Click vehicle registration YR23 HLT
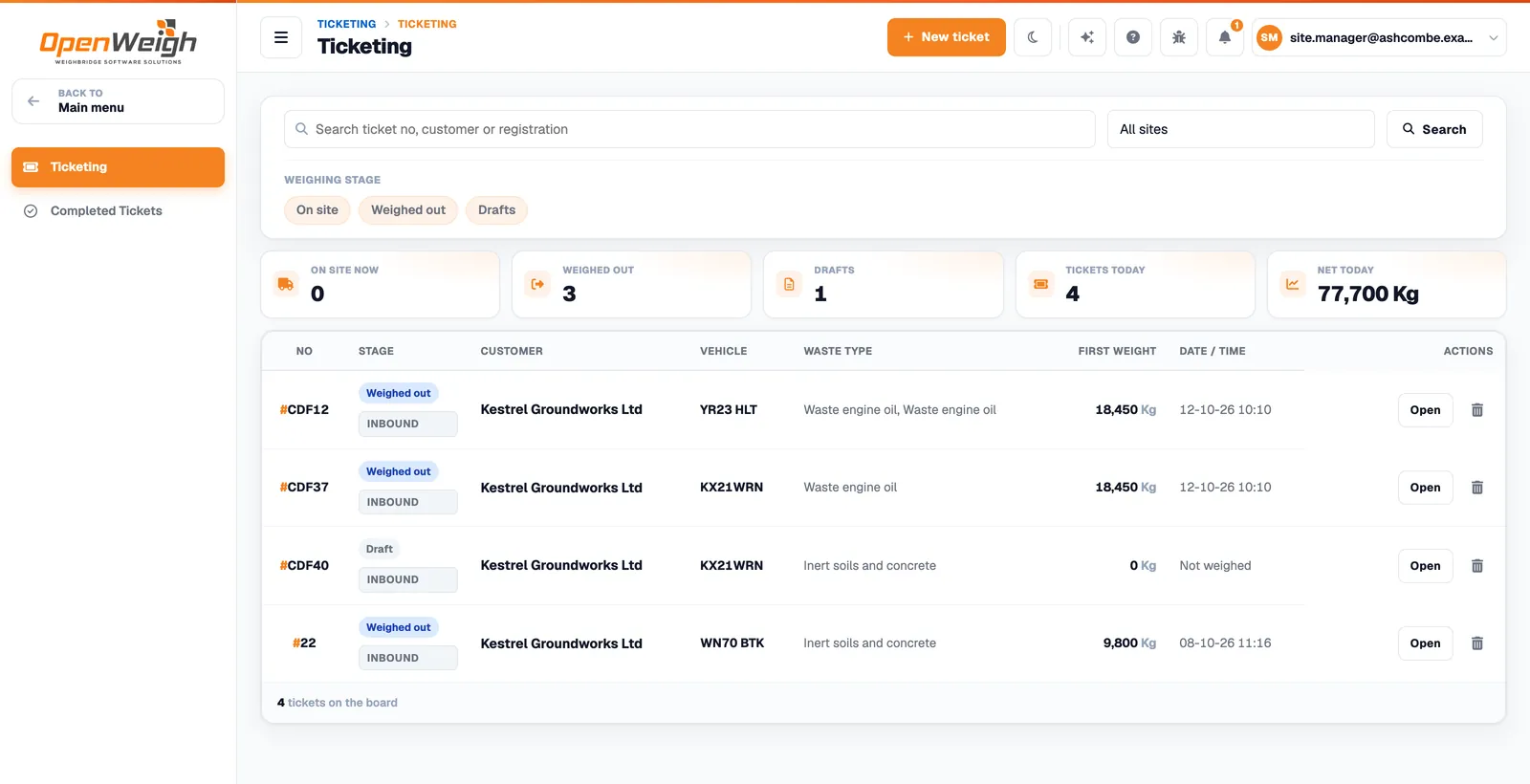This screenshot has height=784, width=1530. pyautogui.click(x=729, y=410)
